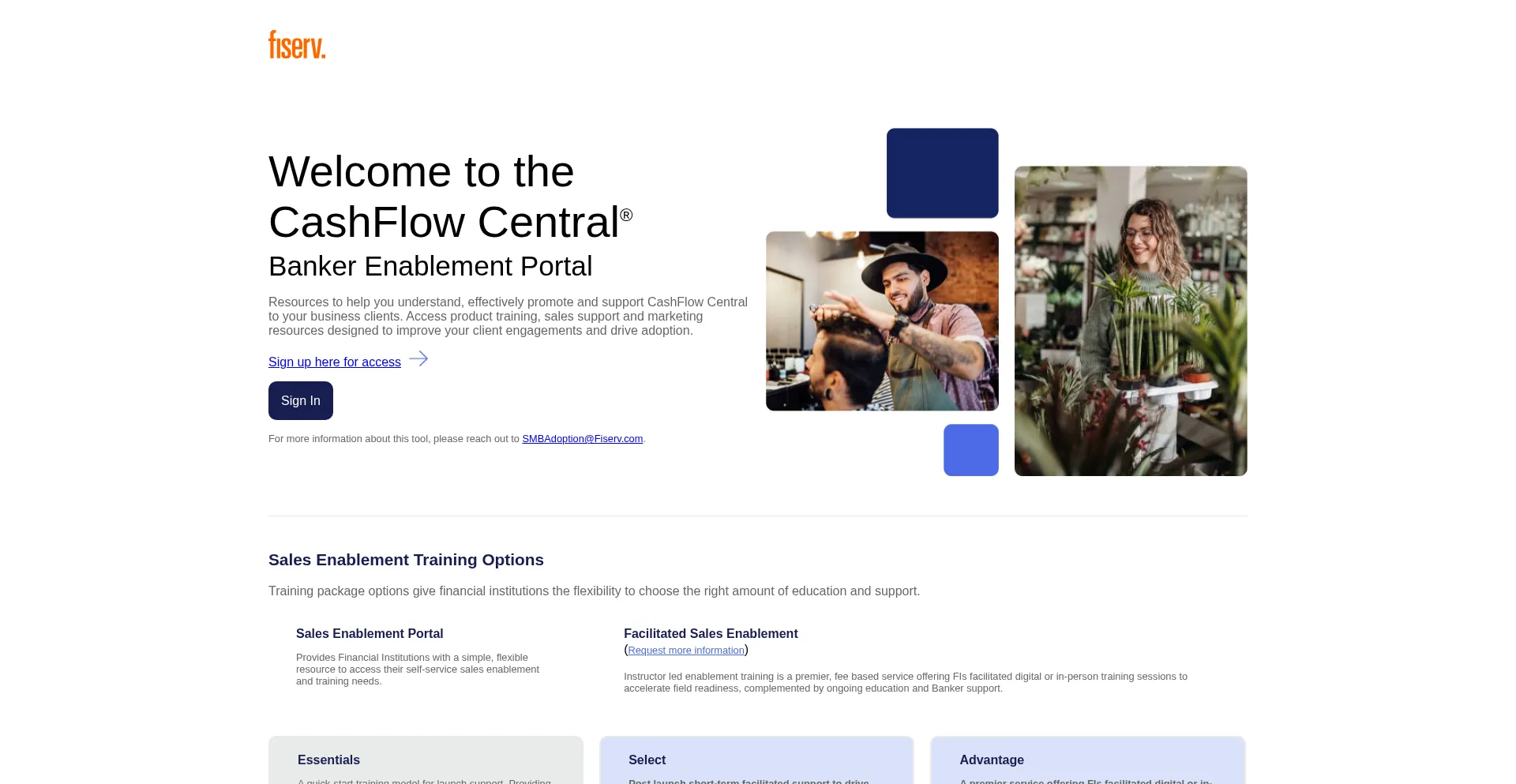Click the Sales Enablement Training Options heading
This screenshot has width=1516, height=784.
coord(406,560)
